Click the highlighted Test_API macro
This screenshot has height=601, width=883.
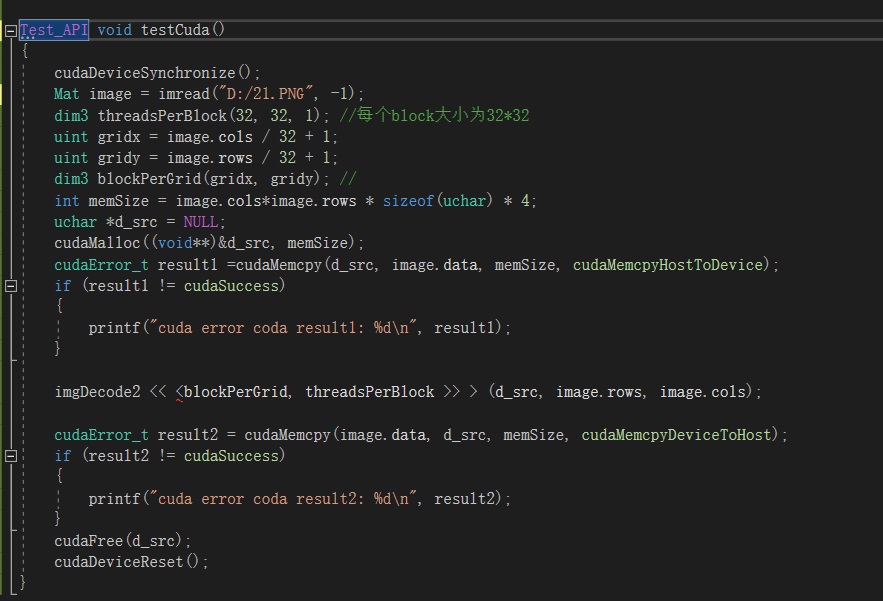tap(54, 30)
